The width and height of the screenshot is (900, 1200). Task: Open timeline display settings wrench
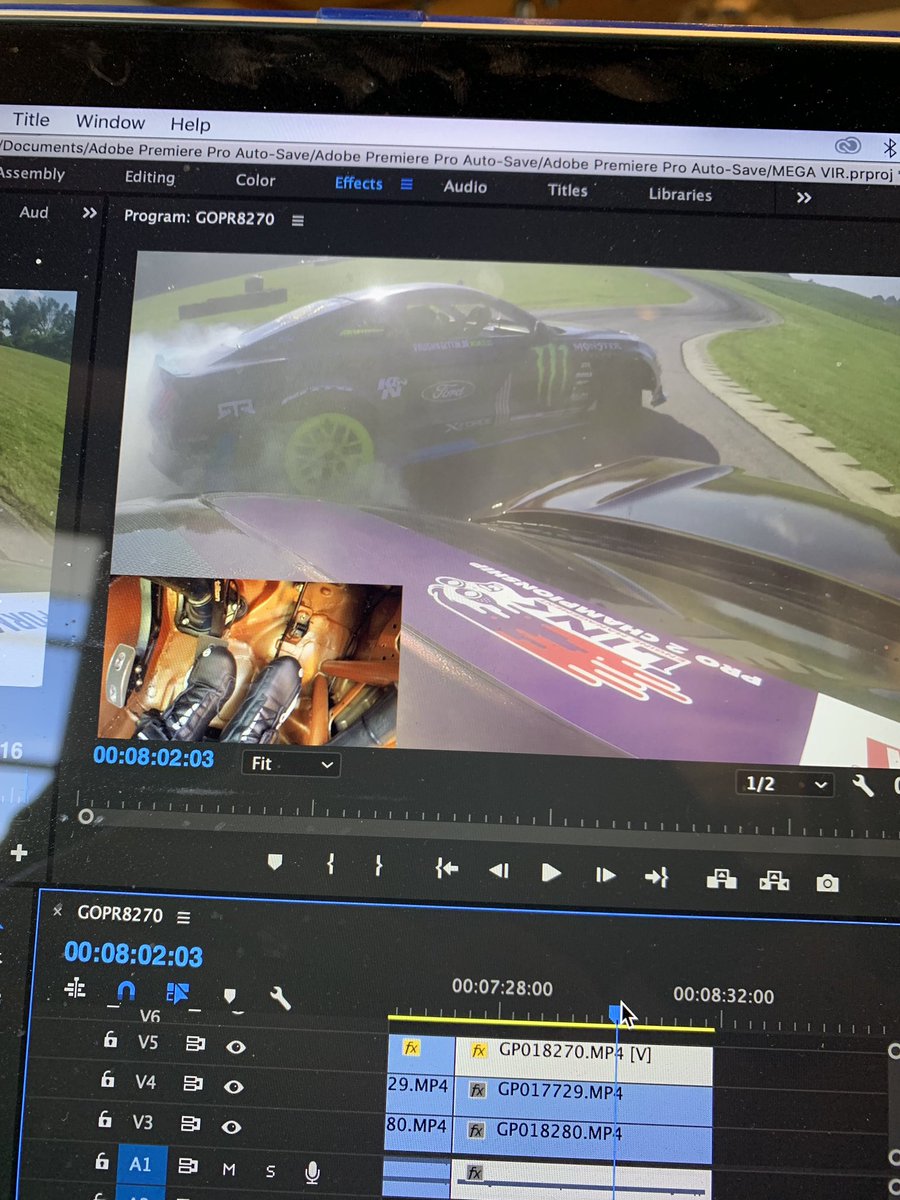point(280,997)
